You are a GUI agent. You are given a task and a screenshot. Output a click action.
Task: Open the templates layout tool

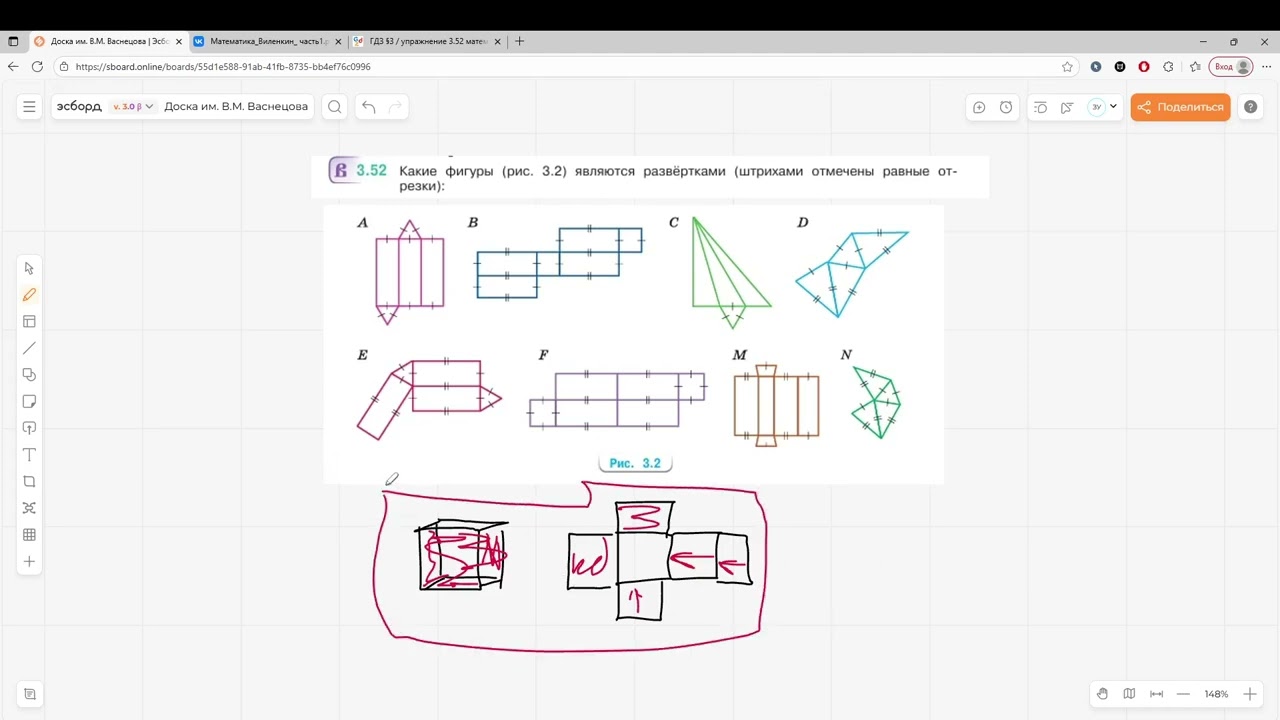[29, 322]
